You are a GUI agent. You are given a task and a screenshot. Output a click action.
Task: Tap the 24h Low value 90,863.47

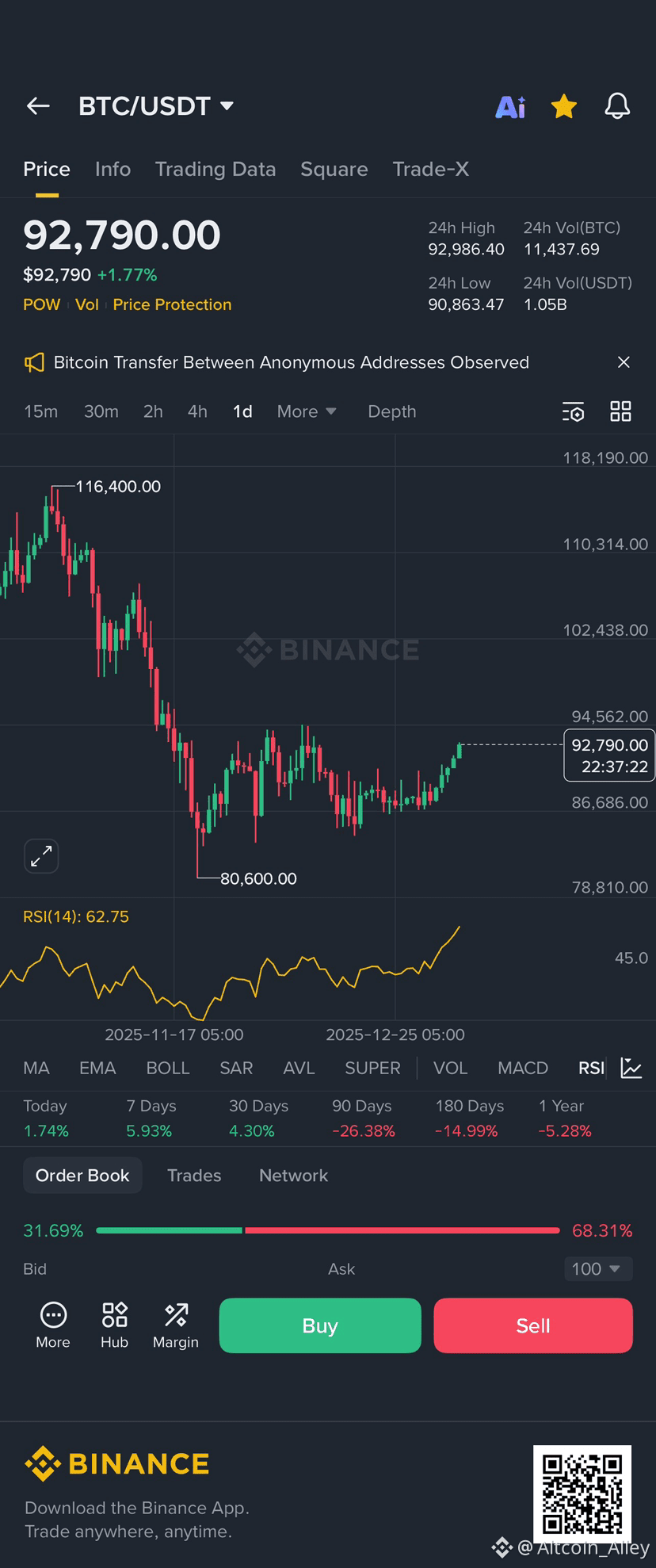466,304
